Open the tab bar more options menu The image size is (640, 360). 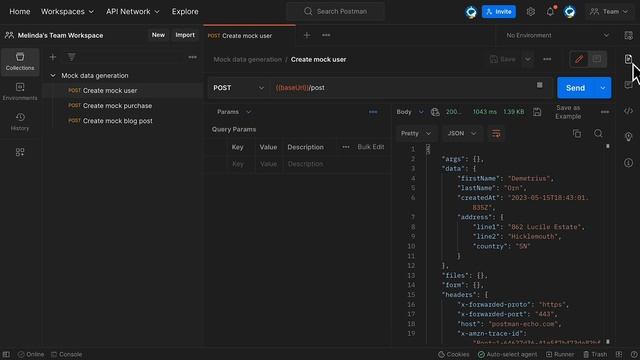point(326,36)
